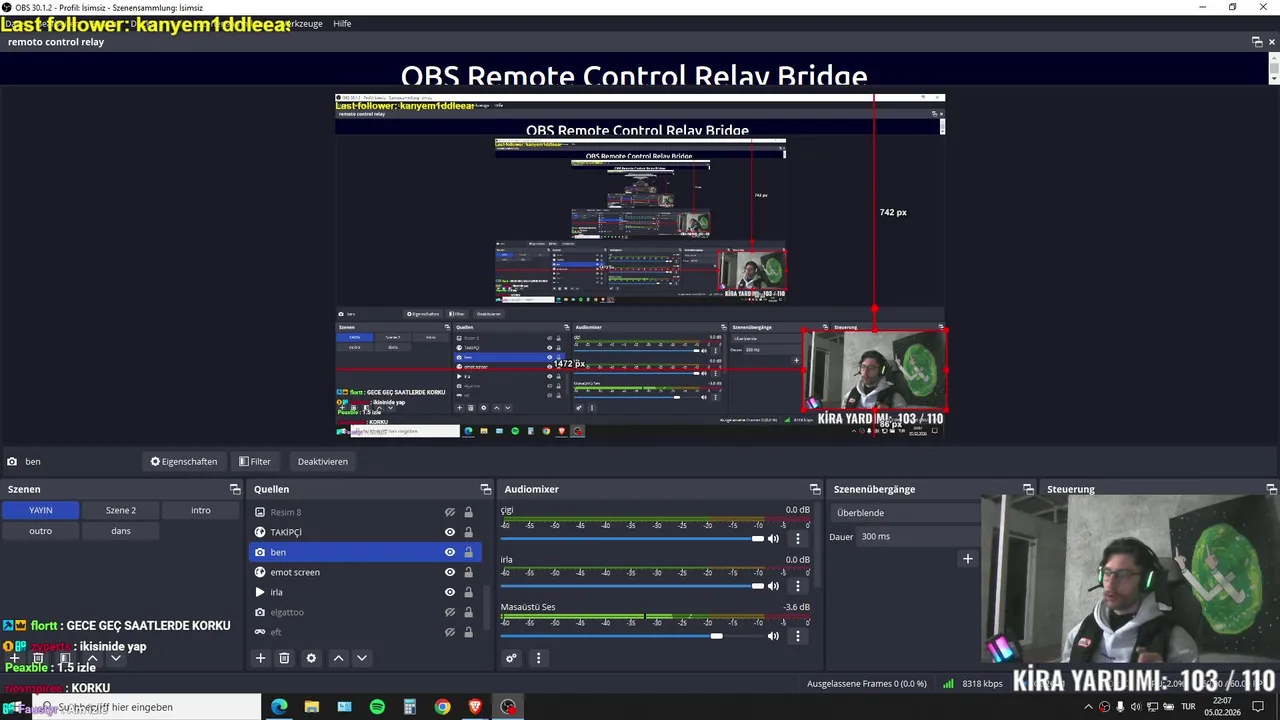This screenshot has height=720, width=1280.
Task: Remove selected source with the Quellen trash icon
Action: pos(284,658)
